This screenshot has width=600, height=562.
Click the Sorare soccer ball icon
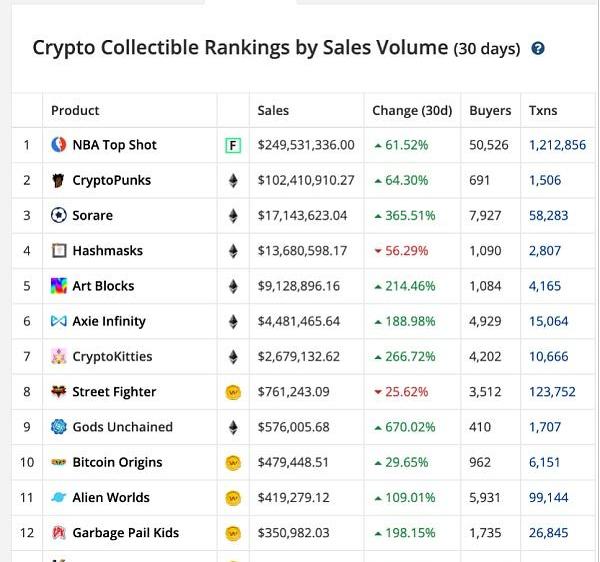[58, 215]
